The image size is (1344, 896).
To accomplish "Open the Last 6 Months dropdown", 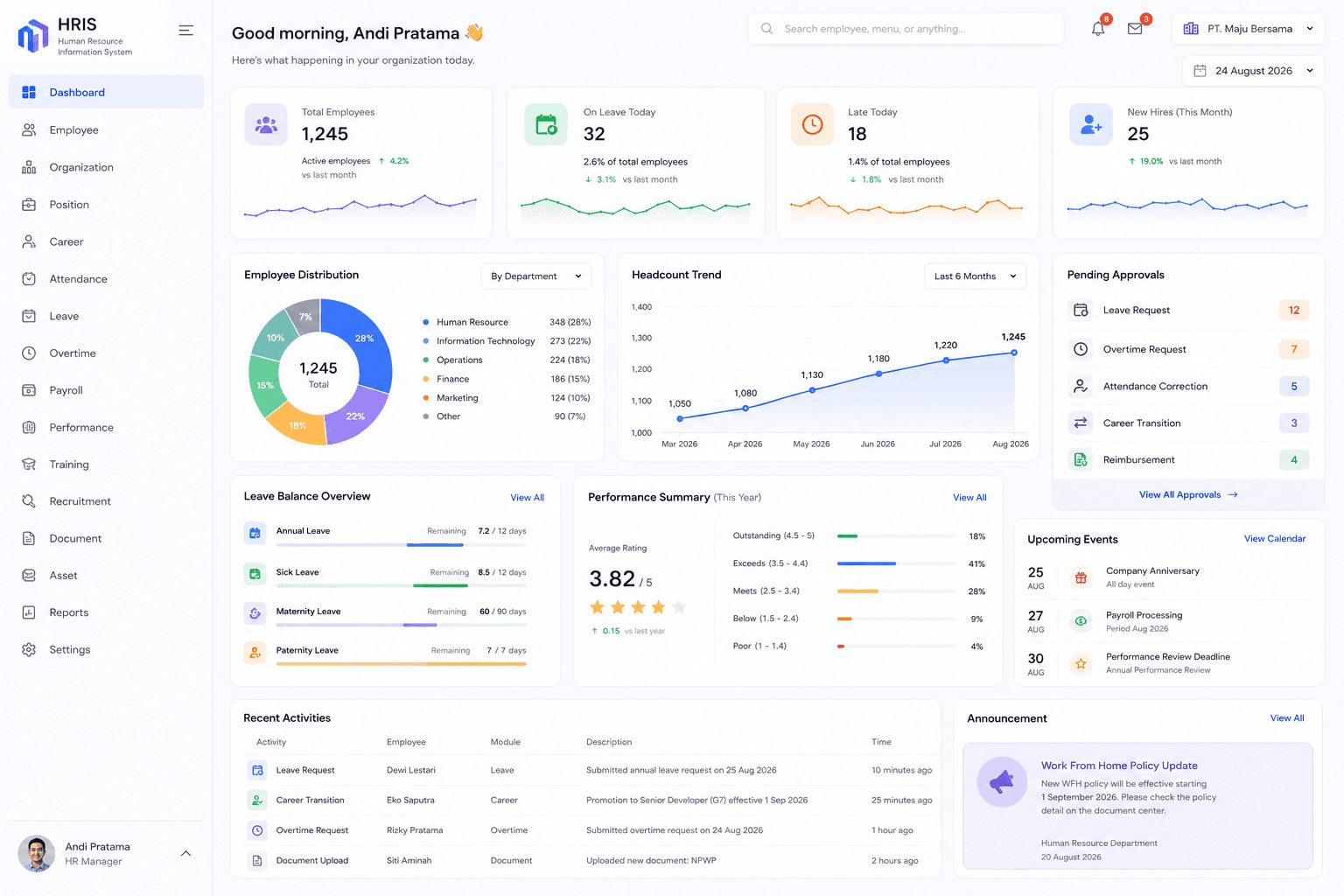I will click(x=975, y=276).
